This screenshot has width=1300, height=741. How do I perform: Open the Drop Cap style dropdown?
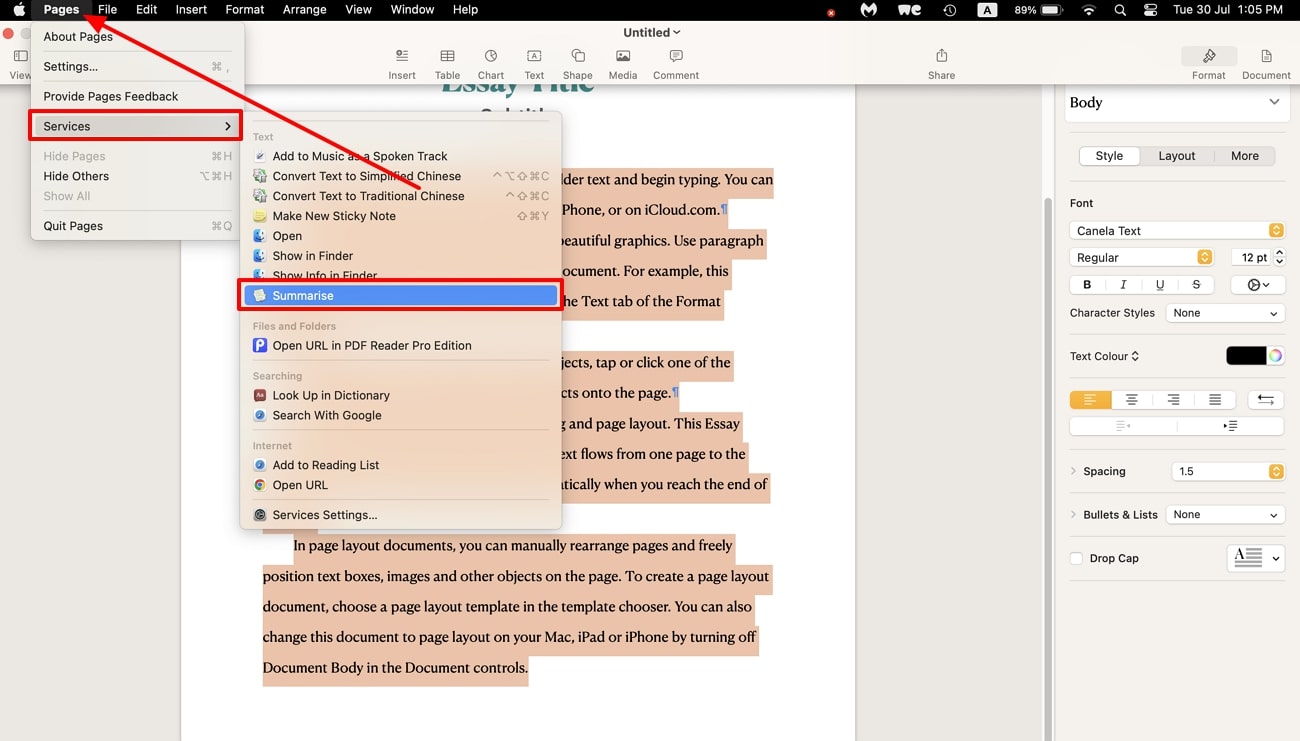(x=1255, y=558)
